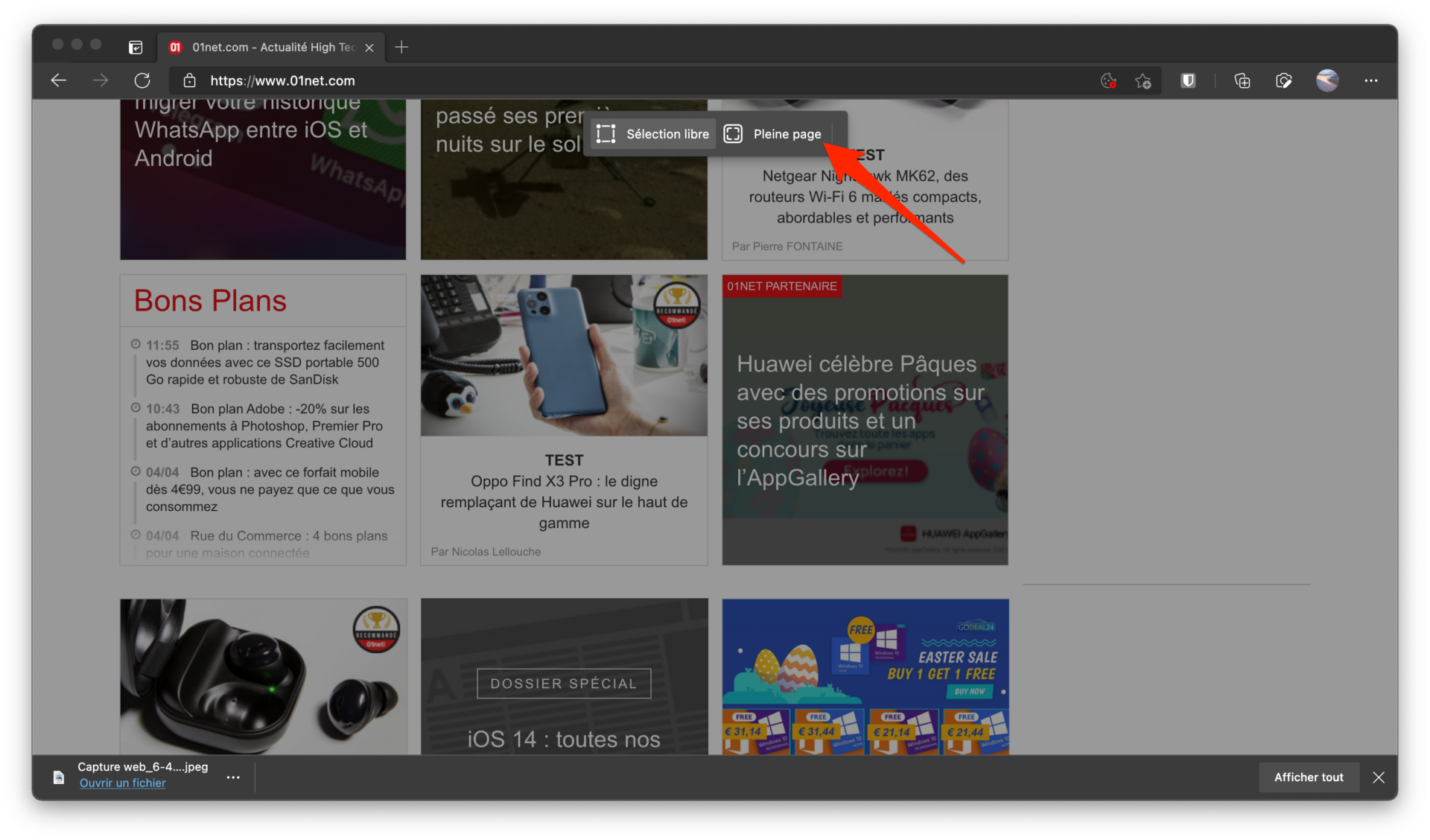Open the Bons Plans heading
Viewport: 1430px width, 840px height.
[x=210, y=301]
